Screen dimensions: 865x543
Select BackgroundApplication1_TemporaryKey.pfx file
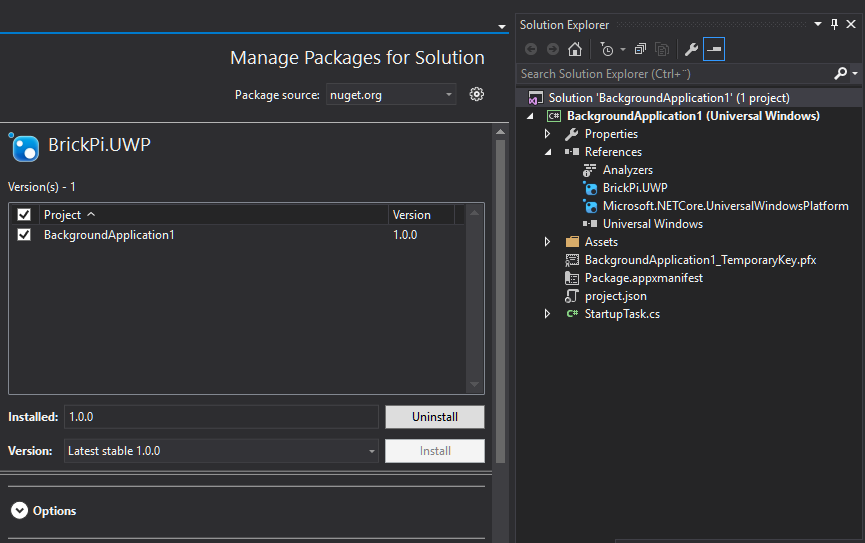pos(700,260)
